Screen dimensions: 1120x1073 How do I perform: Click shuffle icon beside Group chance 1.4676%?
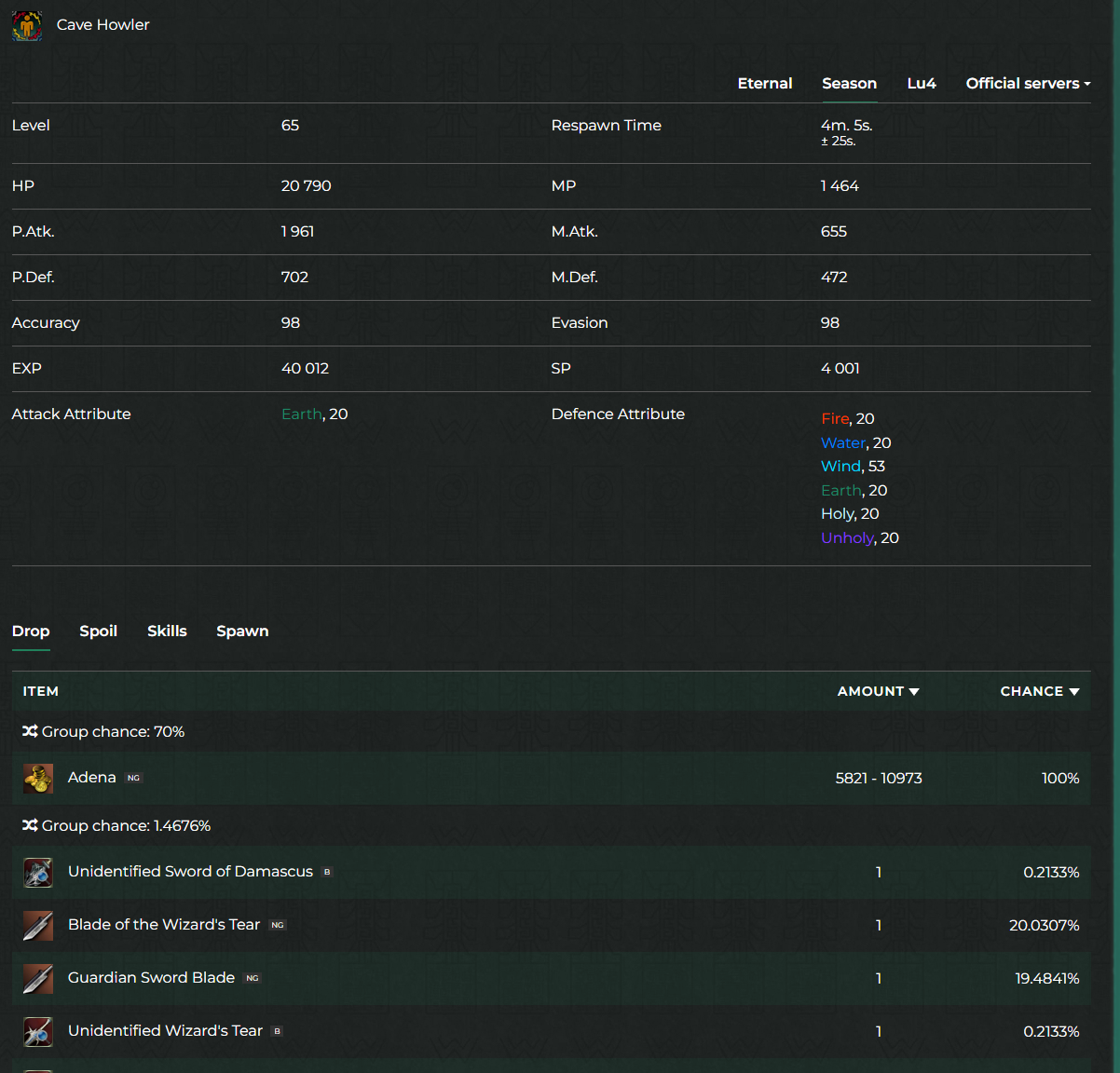coord(30,826)
